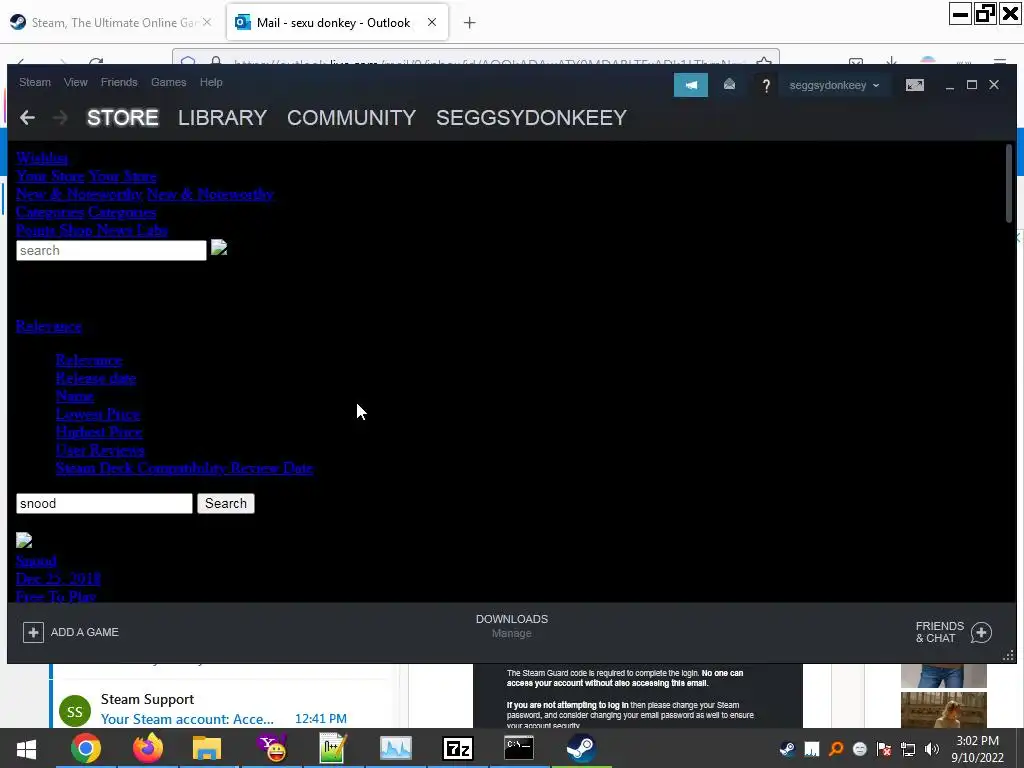Screen dimensions: 1024x768
Task: Sort results by User Reviews
Action: [x=100, y=451]
